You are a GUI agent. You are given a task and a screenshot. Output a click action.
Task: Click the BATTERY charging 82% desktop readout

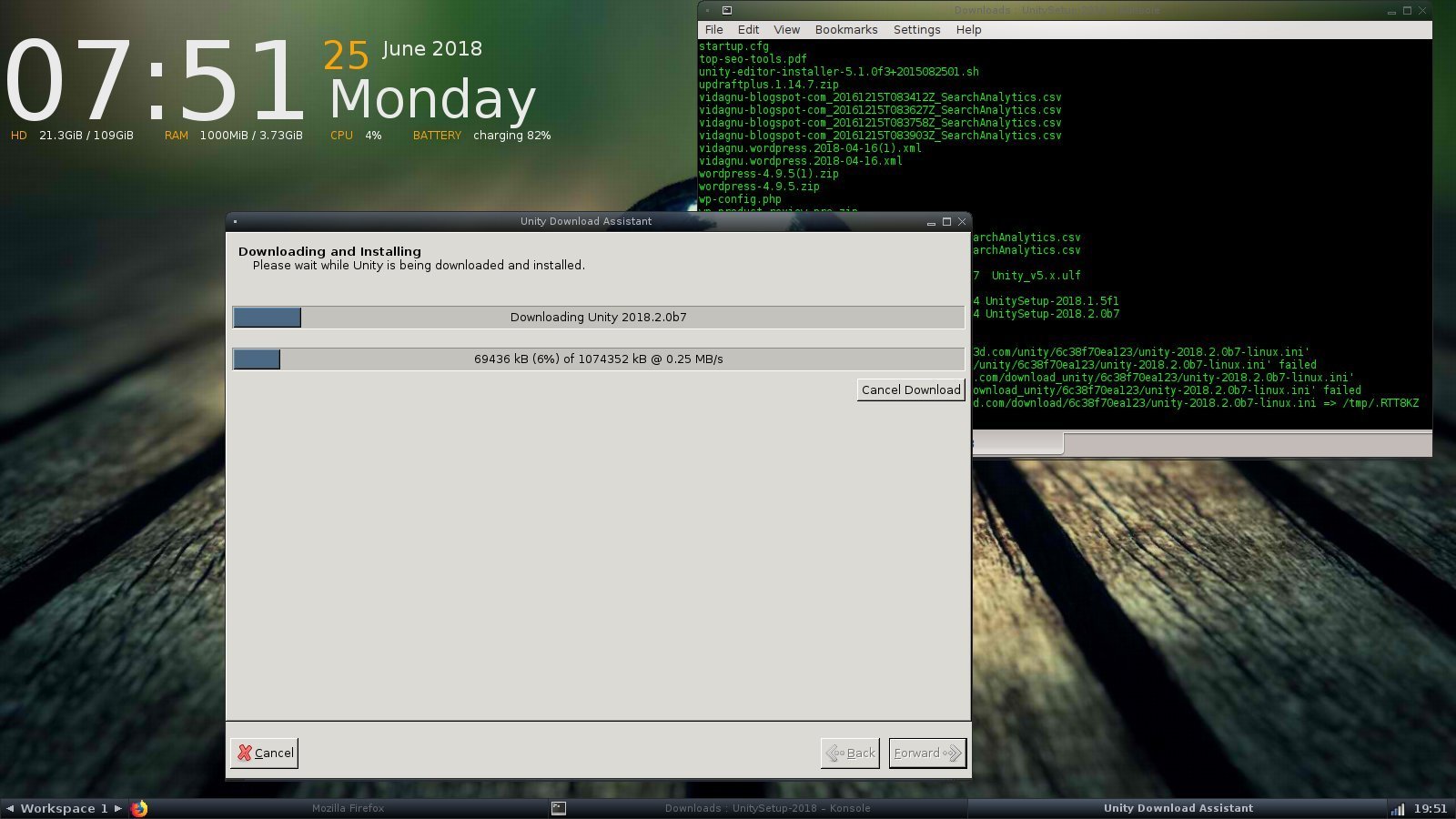tap(481, 136)
